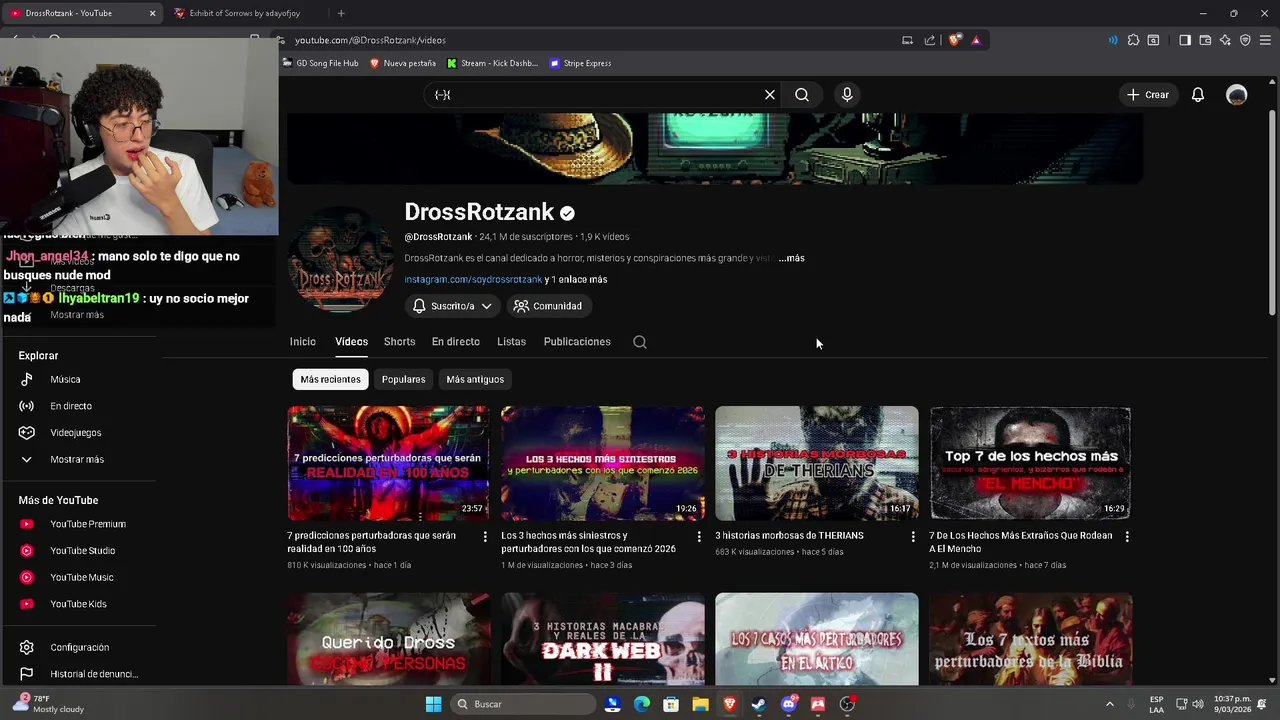Screen dimensions: 1280x720
Task: Select the Populares filter chip
Action: pos(403,379)
